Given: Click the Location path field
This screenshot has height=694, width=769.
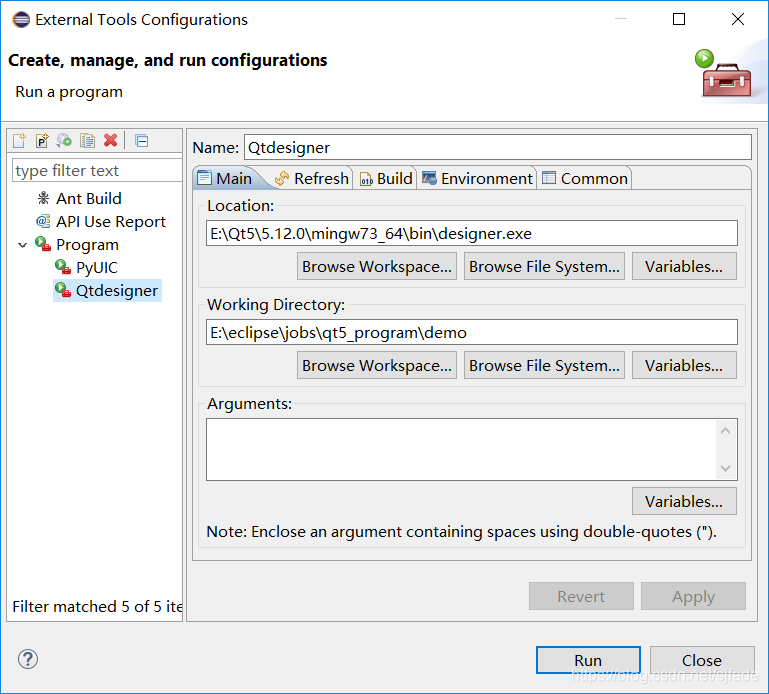Looking at the screenshot, I should coord(472,233).
